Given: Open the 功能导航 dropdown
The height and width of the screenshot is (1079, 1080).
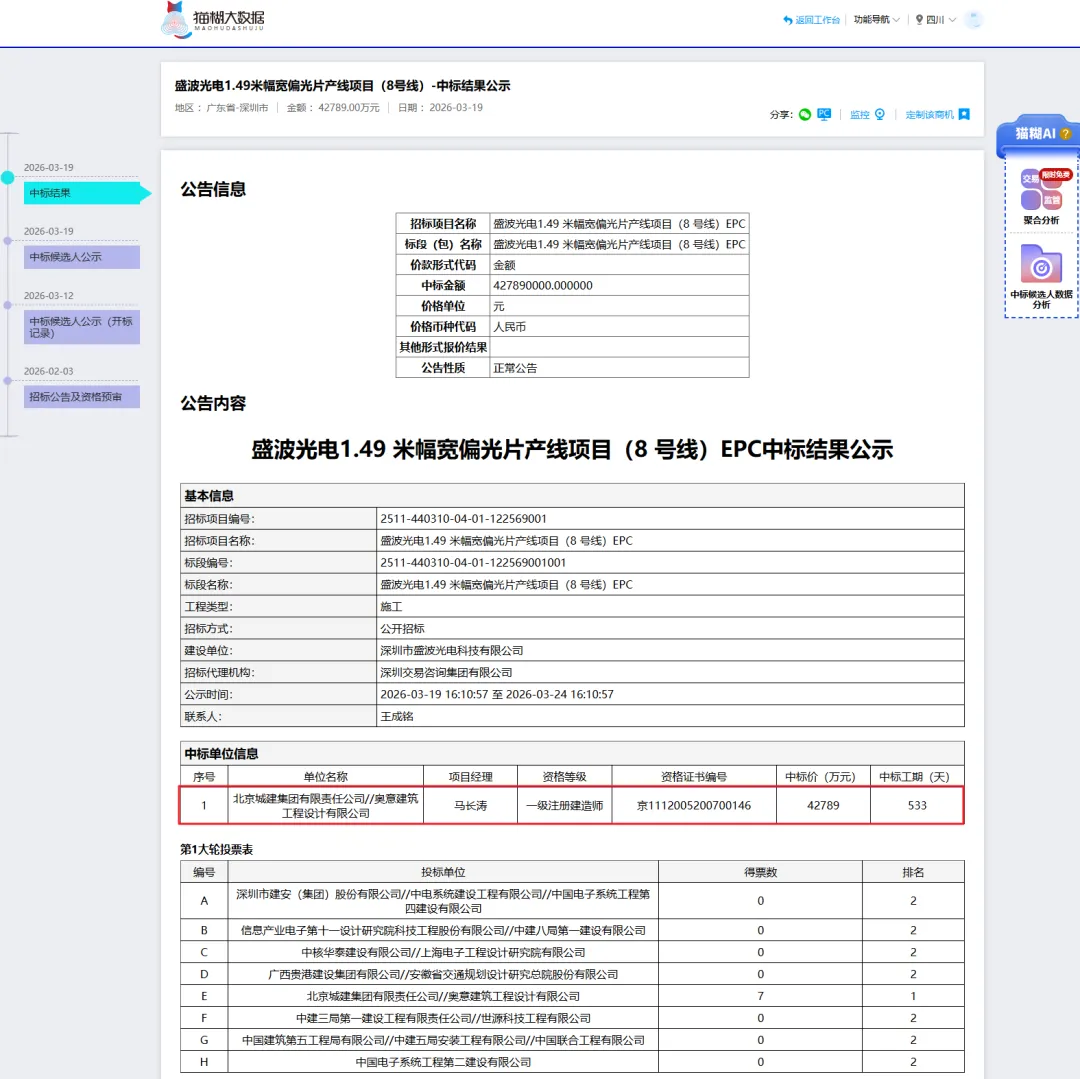Looking at the screenshot, I should (x=876, y=19).
